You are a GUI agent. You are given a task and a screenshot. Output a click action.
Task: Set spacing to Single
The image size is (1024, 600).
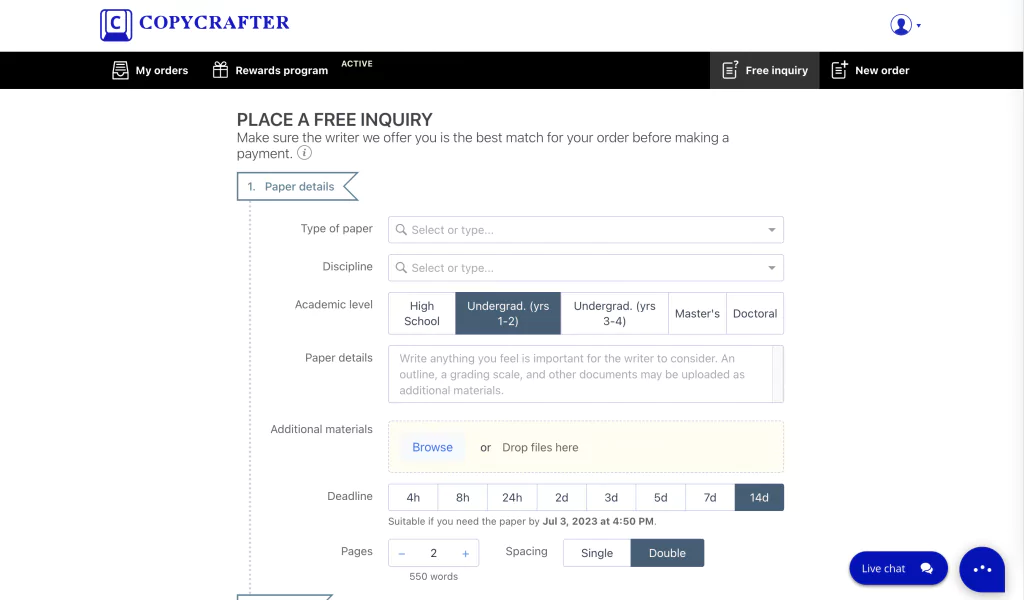(x=597, y=553)
